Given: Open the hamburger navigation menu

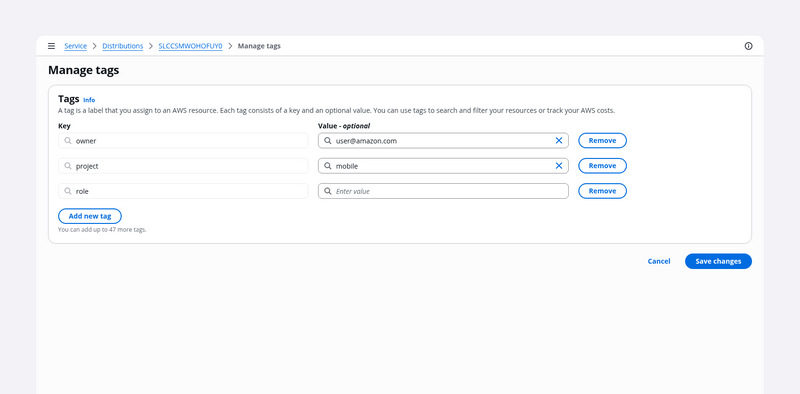Looking at the screenshot, I should click(x=51, y=46).
